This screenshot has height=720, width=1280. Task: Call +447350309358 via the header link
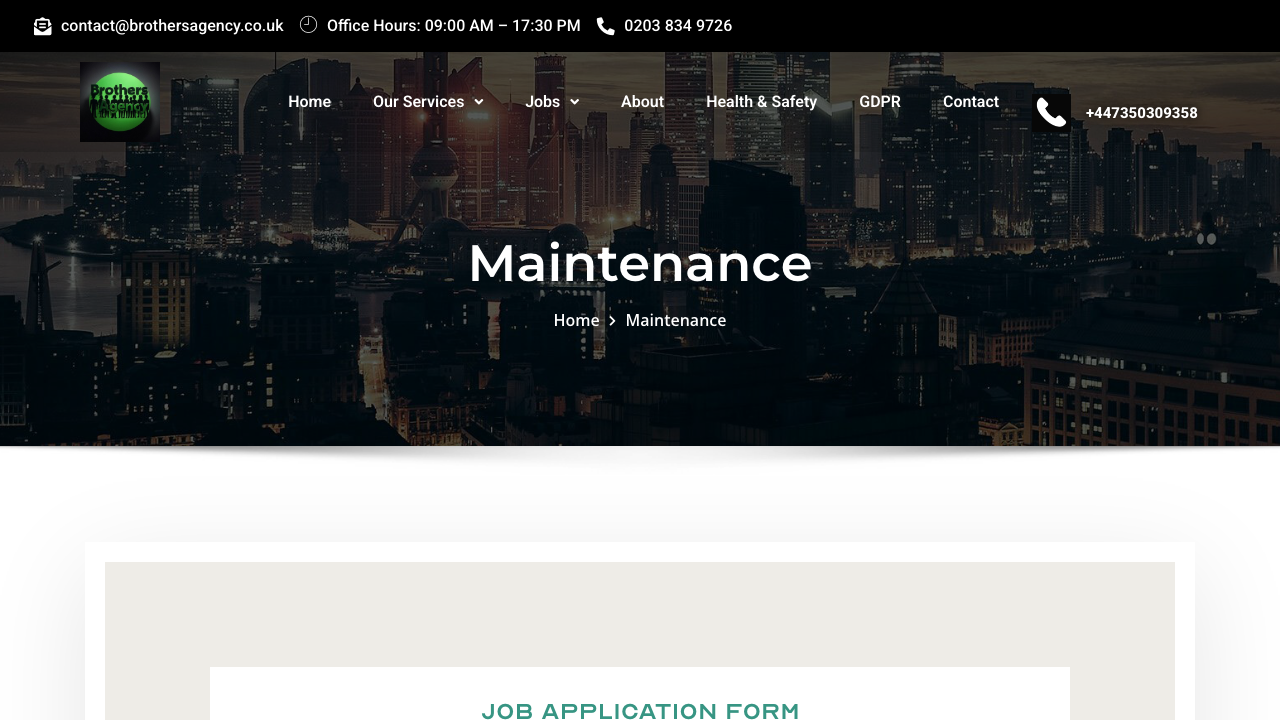click(1141, 113)
